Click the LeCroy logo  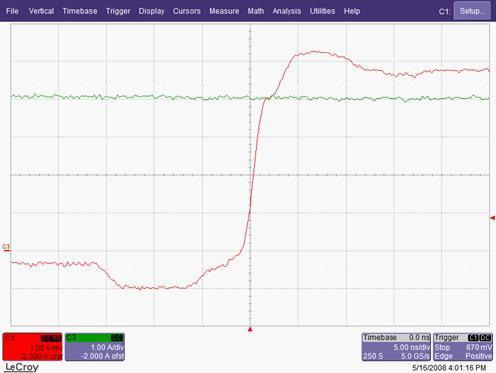[x=22, y=367]
